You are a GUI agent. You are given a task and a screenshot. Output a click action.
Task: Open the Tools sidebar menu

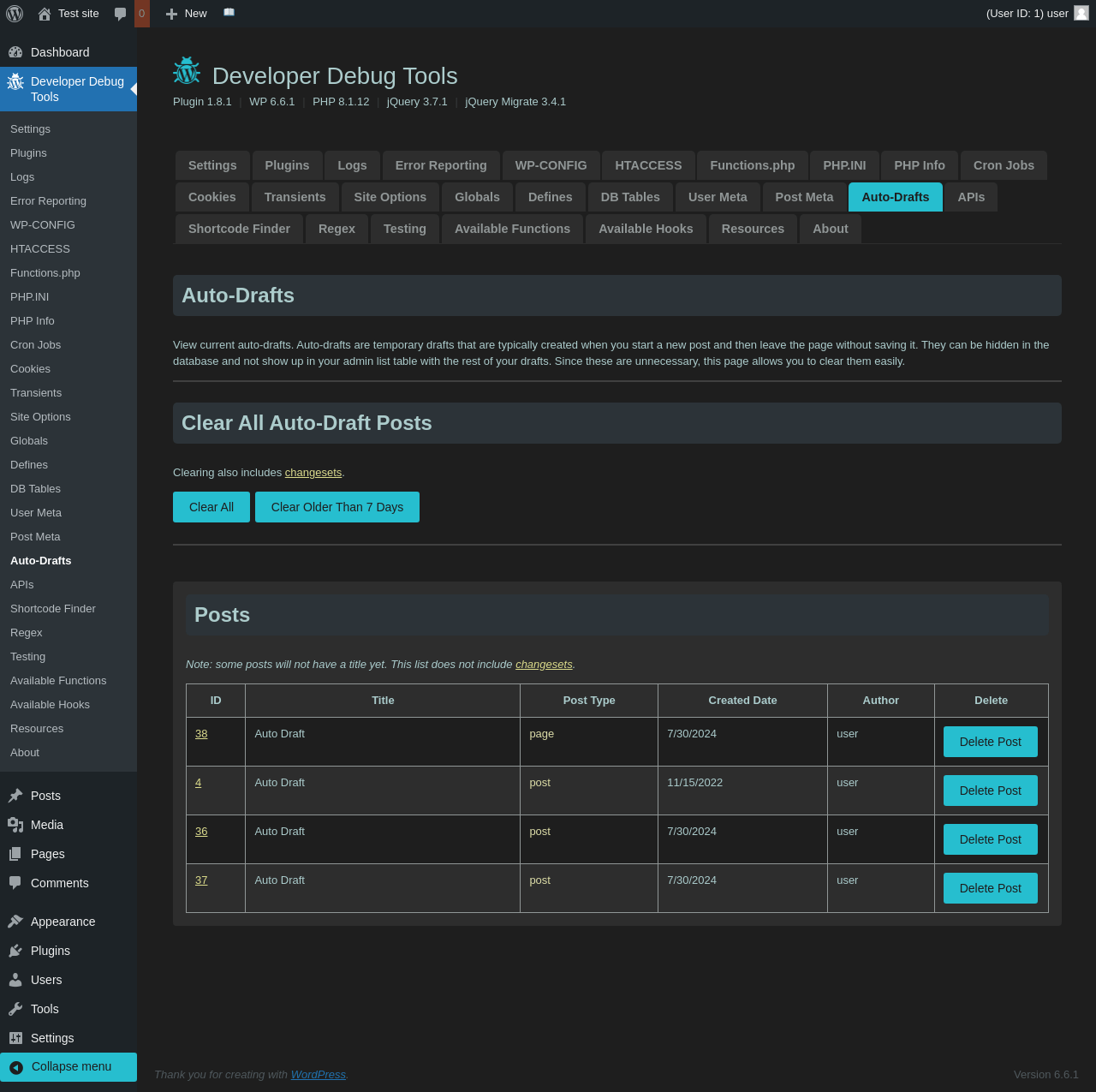[45, 1009]
